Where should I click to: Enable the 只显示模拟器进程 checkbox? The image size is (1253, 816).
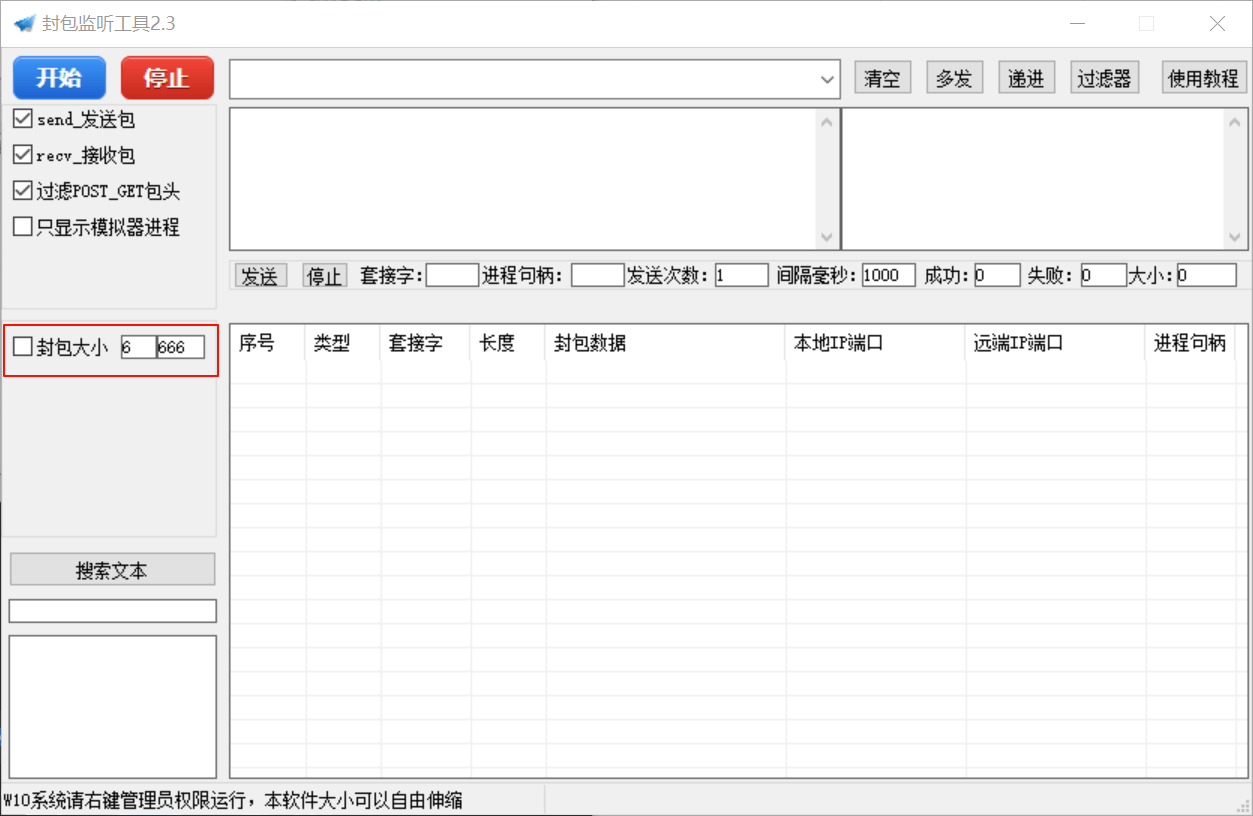(22, 227)
